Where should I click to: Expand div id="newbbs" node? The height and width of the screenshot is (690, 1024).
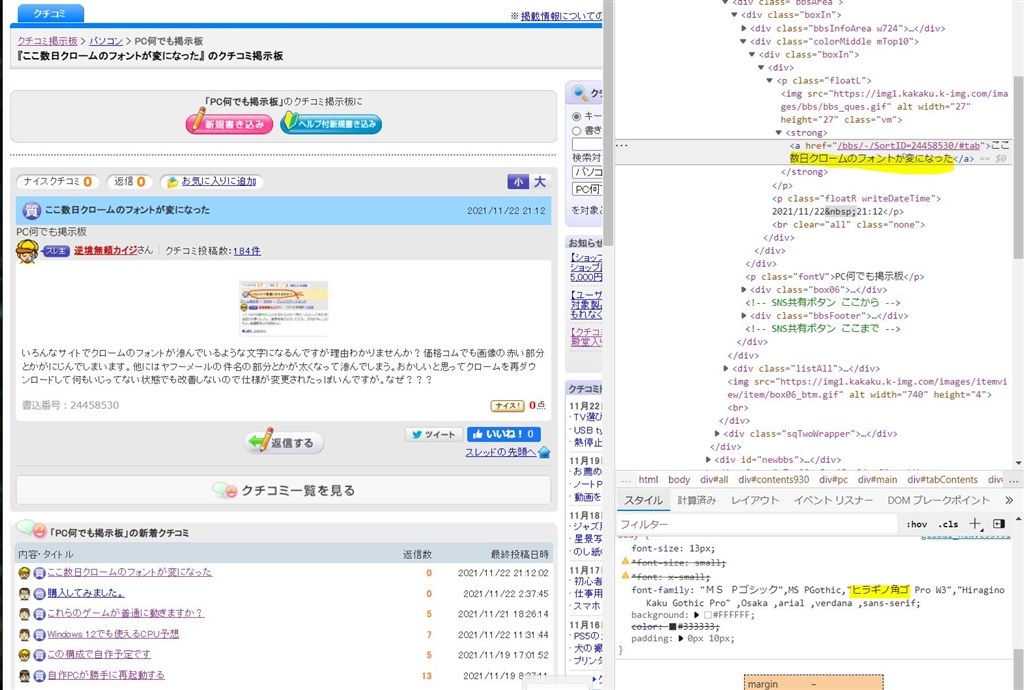709,460
